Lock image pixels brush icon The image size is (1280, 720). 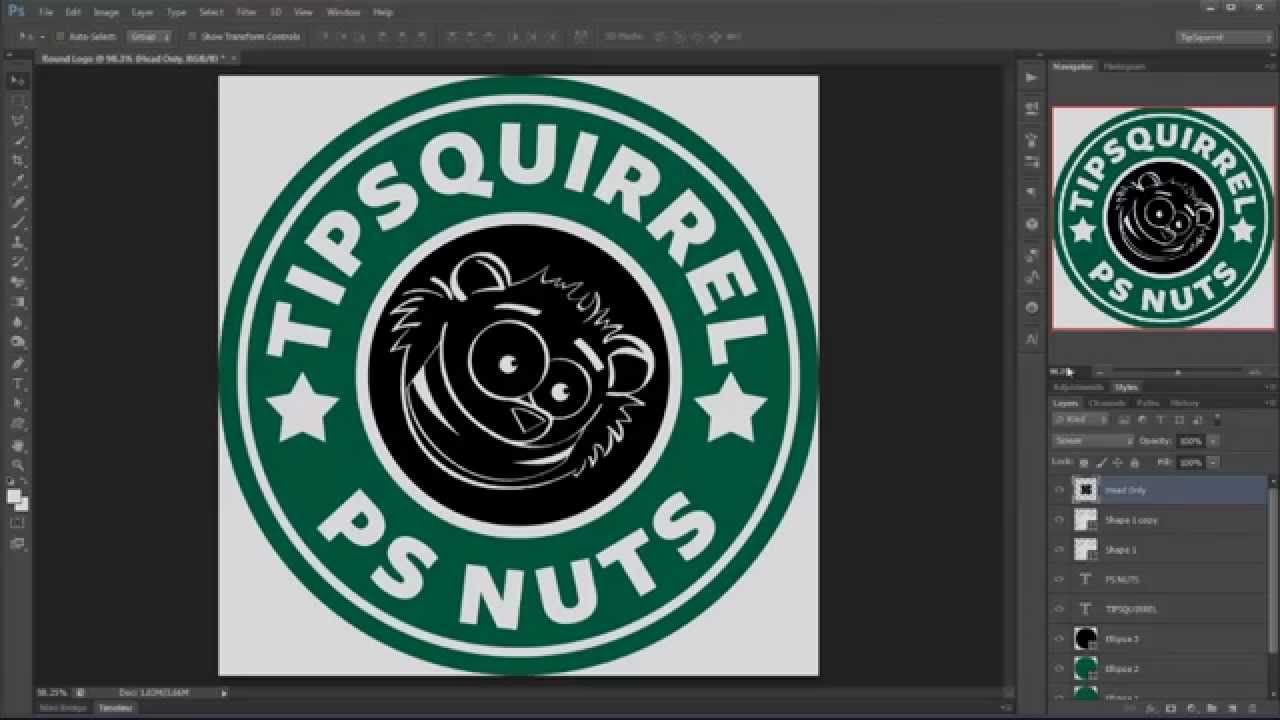[x=1102, y=463]
